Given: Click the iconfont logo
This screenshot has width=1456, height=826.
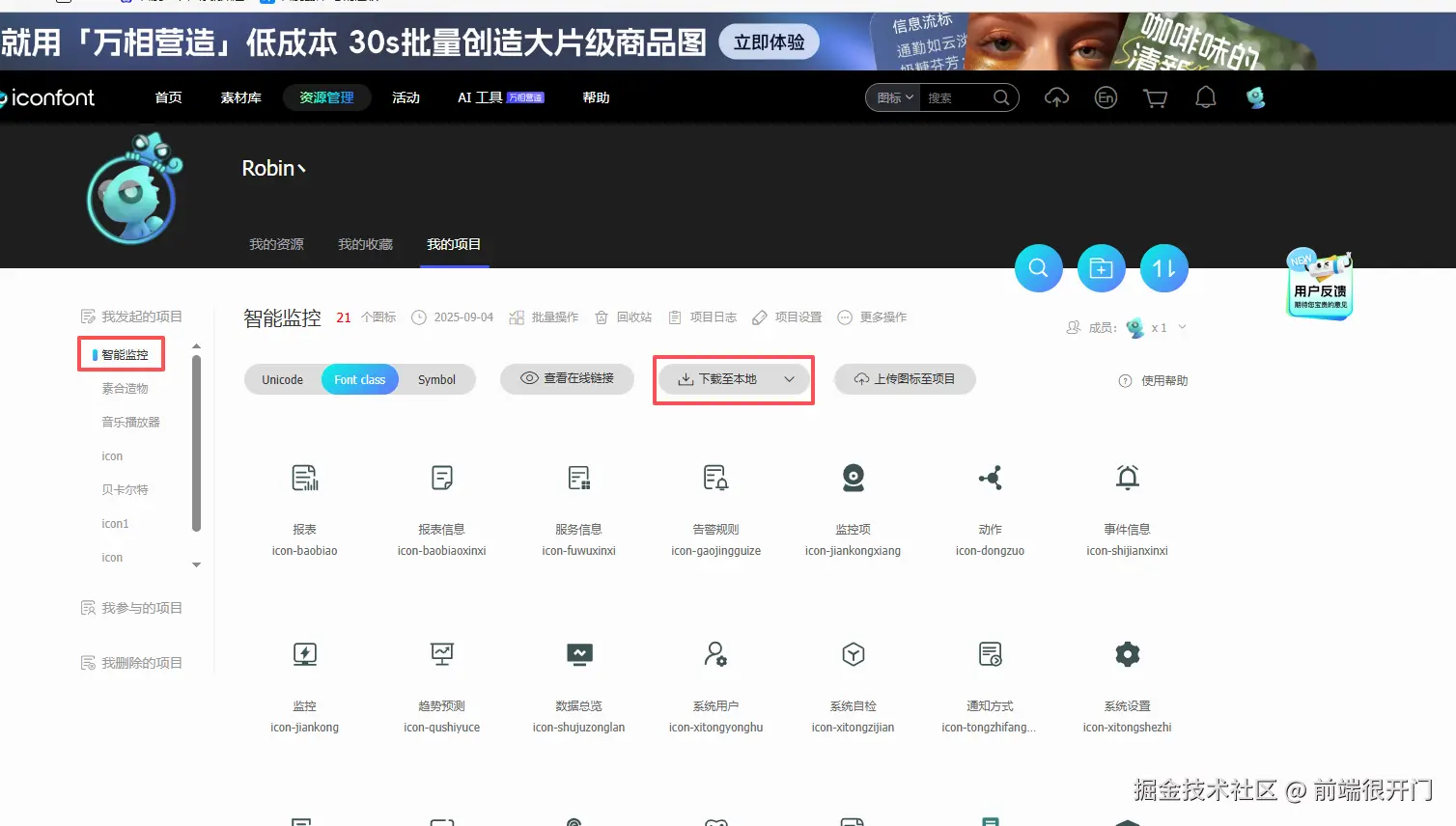Looking at the screenshot, I should (48, 97).
